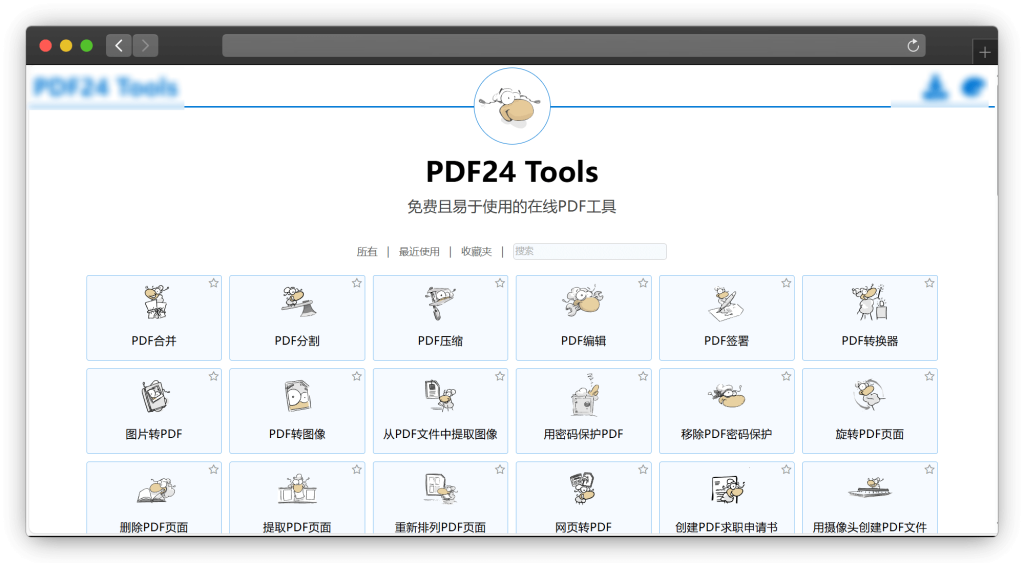The width and height of the screenshot is (1024, 563).
Task: Favorite PDF转换器 with its star
Action: click(929, 283)
